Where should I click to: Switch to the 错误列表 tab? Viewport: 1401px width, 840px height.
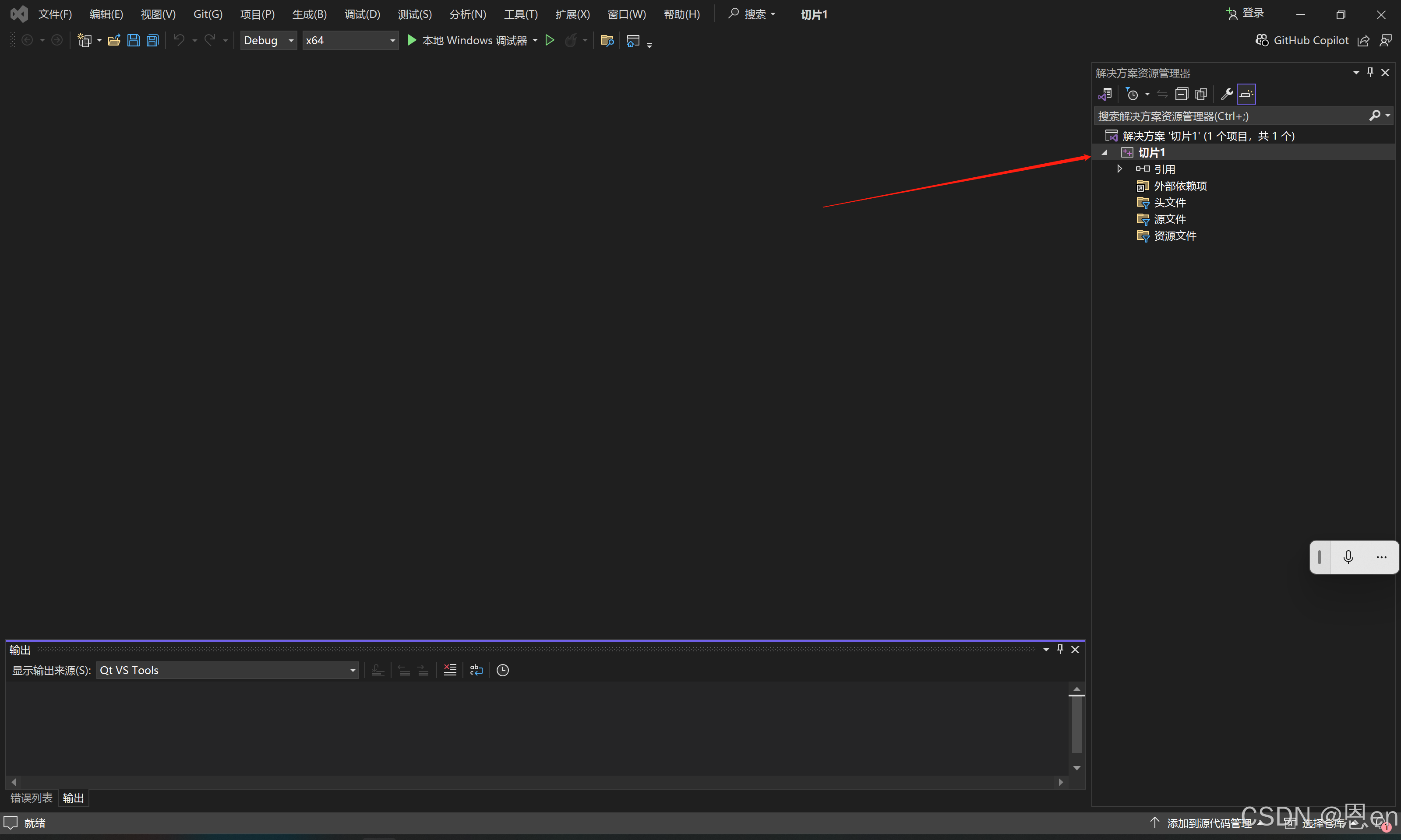[x=31, y=798]
